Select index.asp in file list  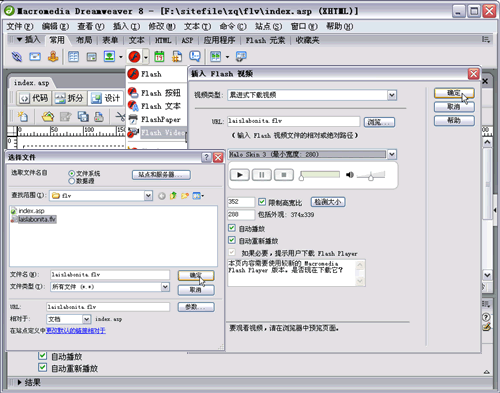28,211
